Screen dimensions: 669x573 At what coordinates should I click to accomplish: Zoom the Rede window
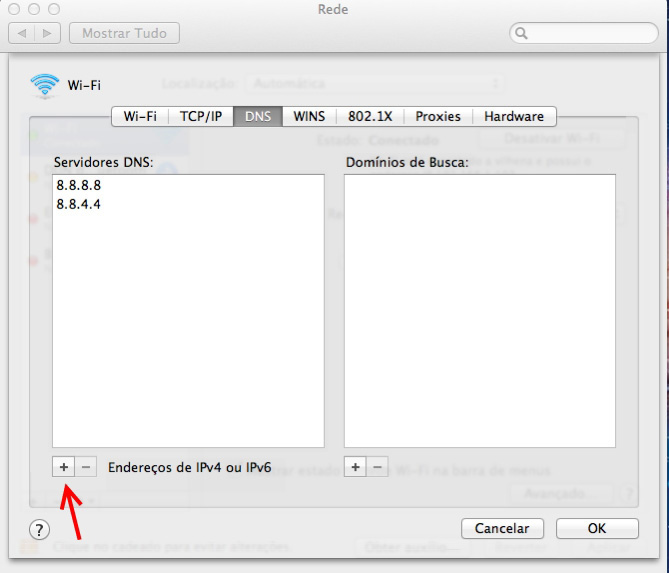54,9
